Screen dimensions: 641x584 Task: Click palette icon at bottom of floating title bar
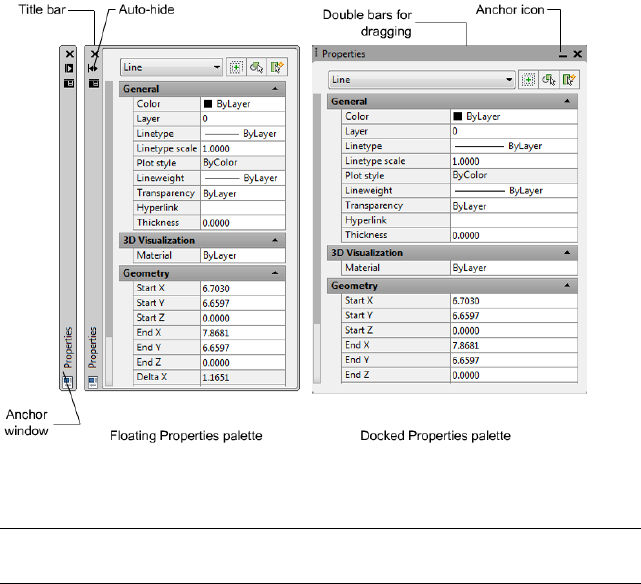tap(93, 382)
